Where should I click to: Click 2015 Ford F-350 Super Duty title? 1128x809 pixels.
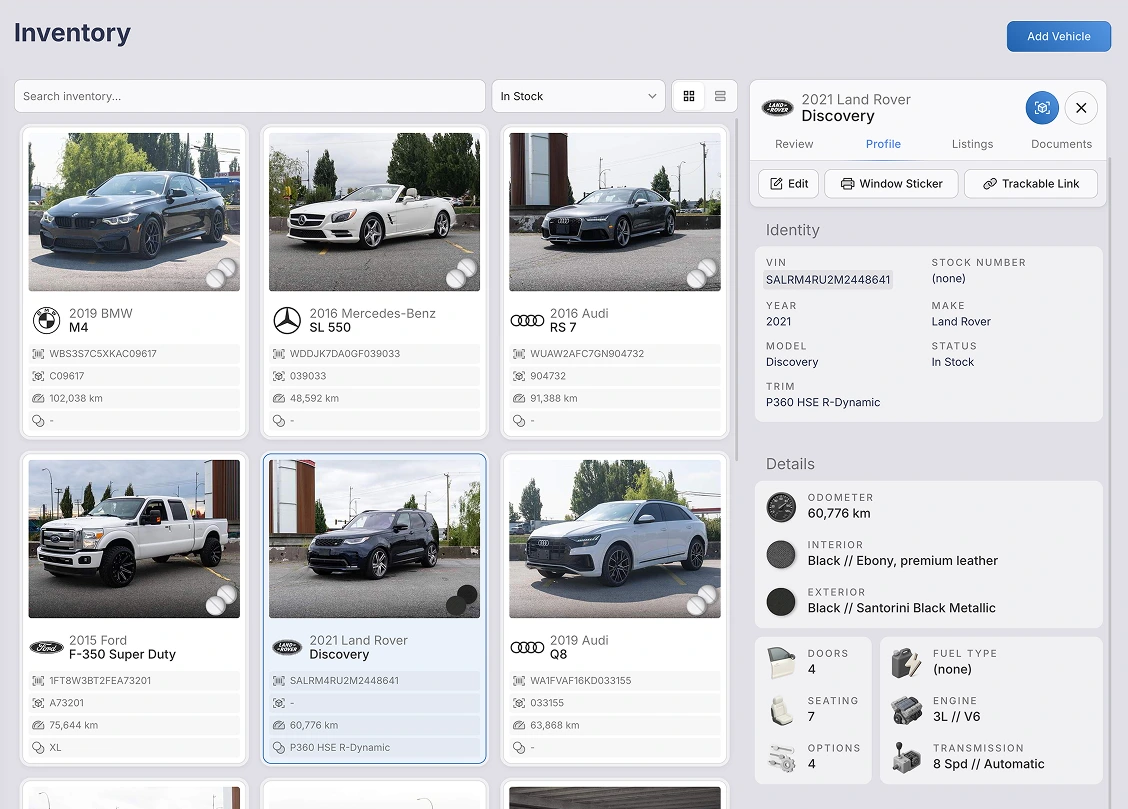122,647
